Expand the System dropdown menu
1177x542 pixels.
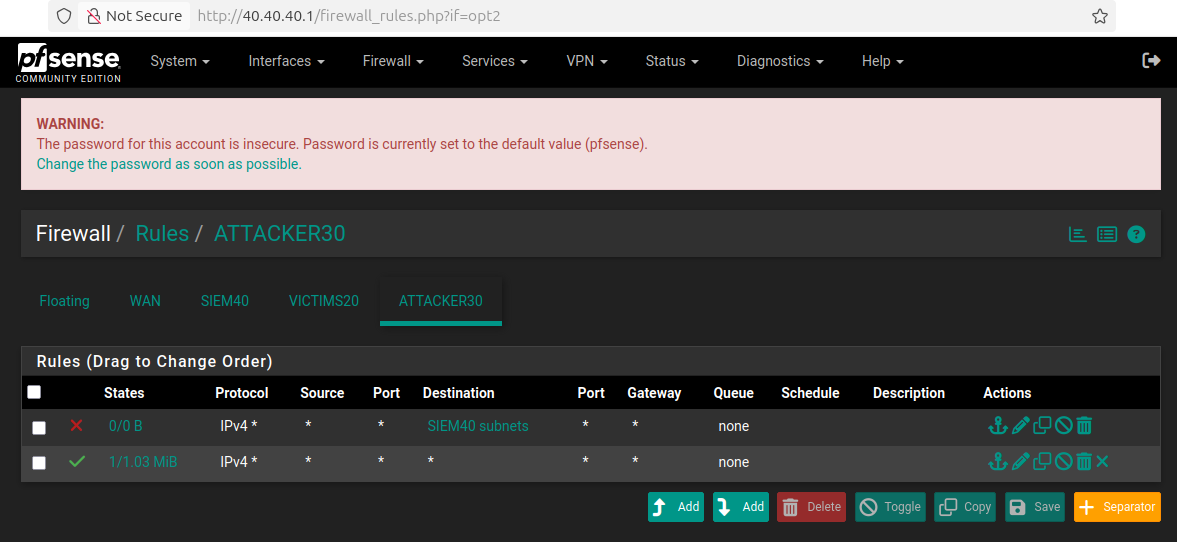coord(180,61)
